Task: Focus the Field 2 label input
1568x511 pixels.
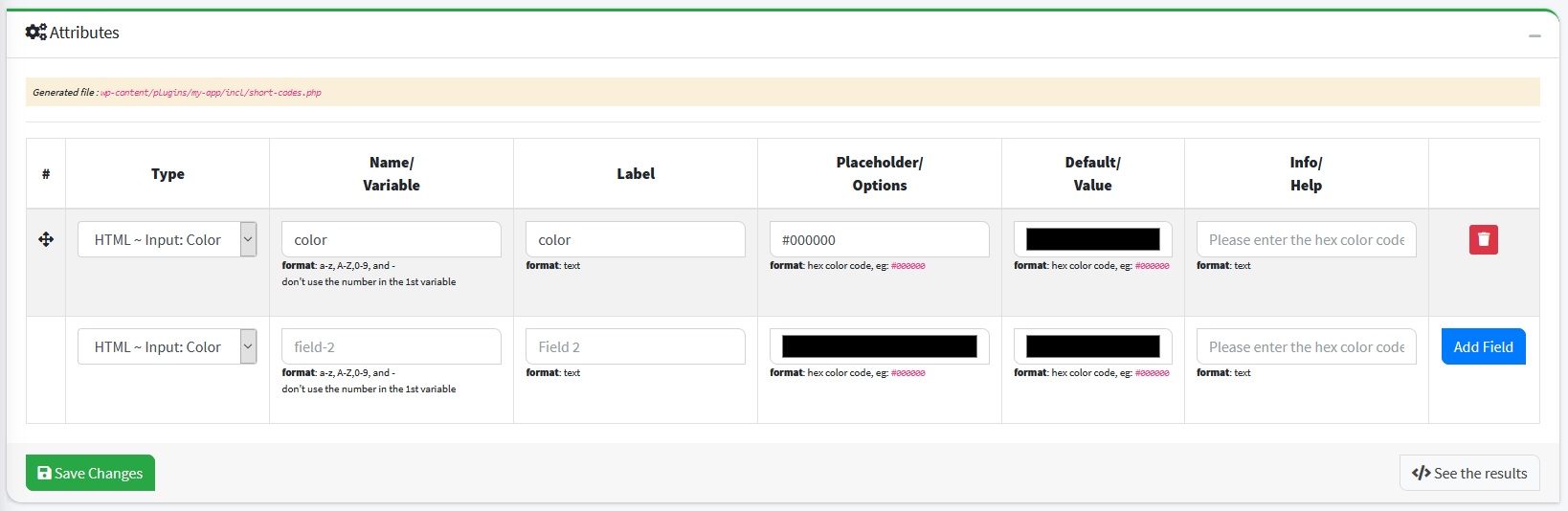Action: click(x=635, y=346)
